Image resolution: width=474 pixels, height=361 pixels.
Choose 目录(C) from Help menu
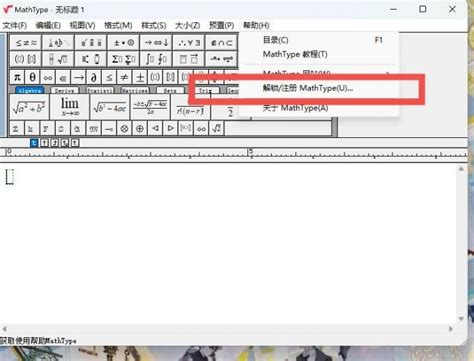[319, 40]
